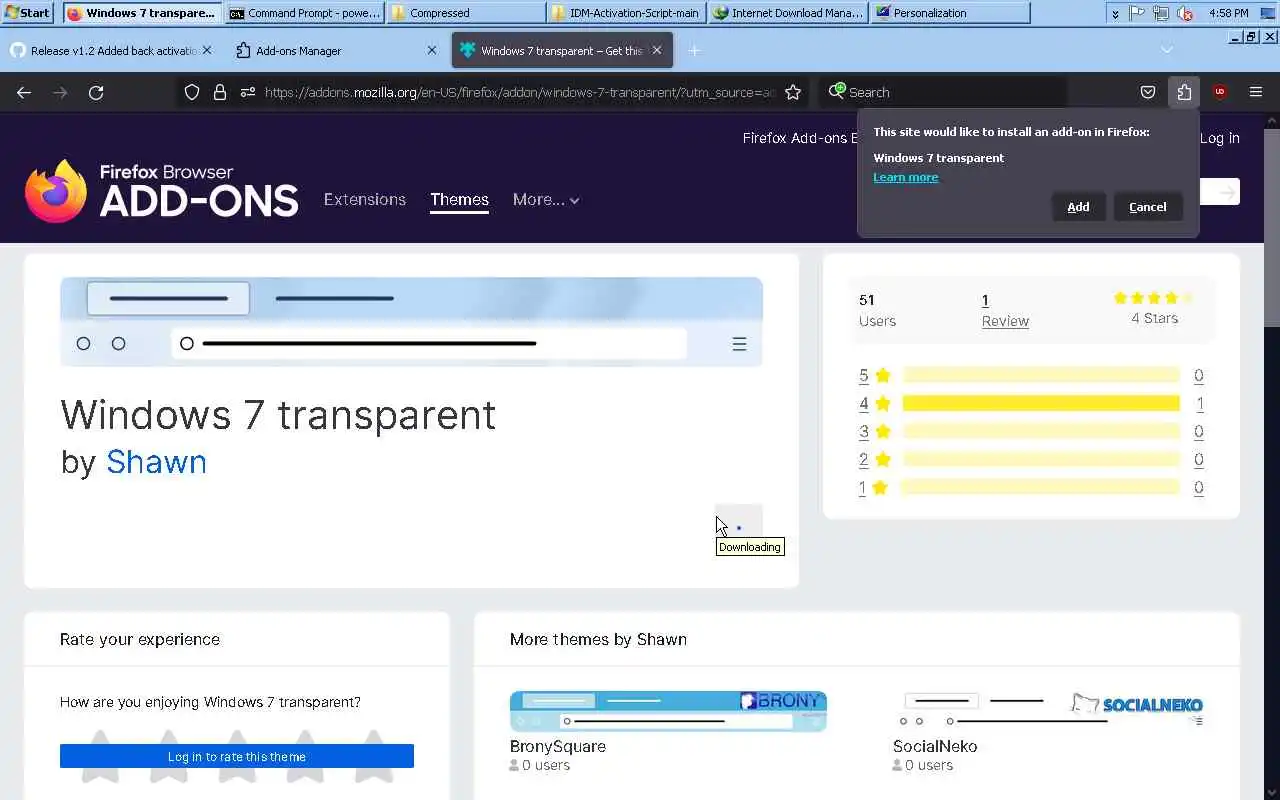Click Log in to rate this theme
This screenshot has width=1280, height=800.
pyautogui.click(x=237, y=756)
